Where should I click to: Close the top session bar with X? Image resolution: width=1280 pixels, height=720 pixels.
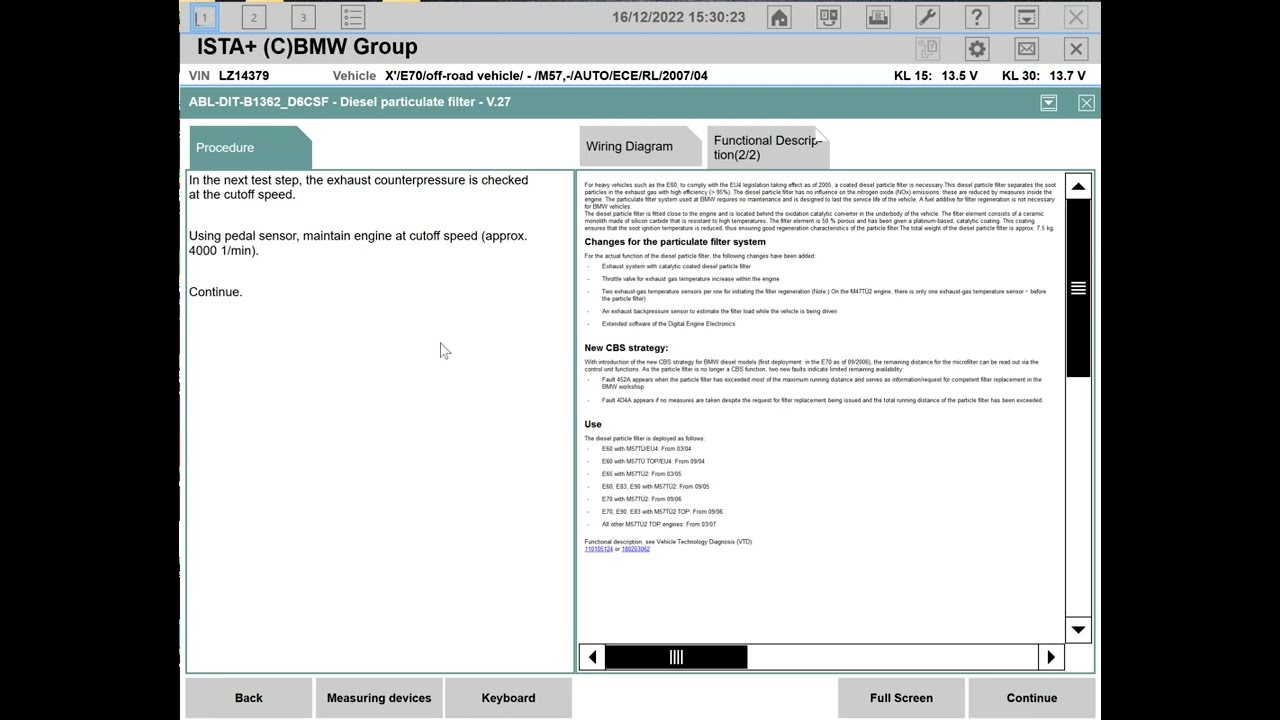pyautogui.click(x=1076, y=17)
